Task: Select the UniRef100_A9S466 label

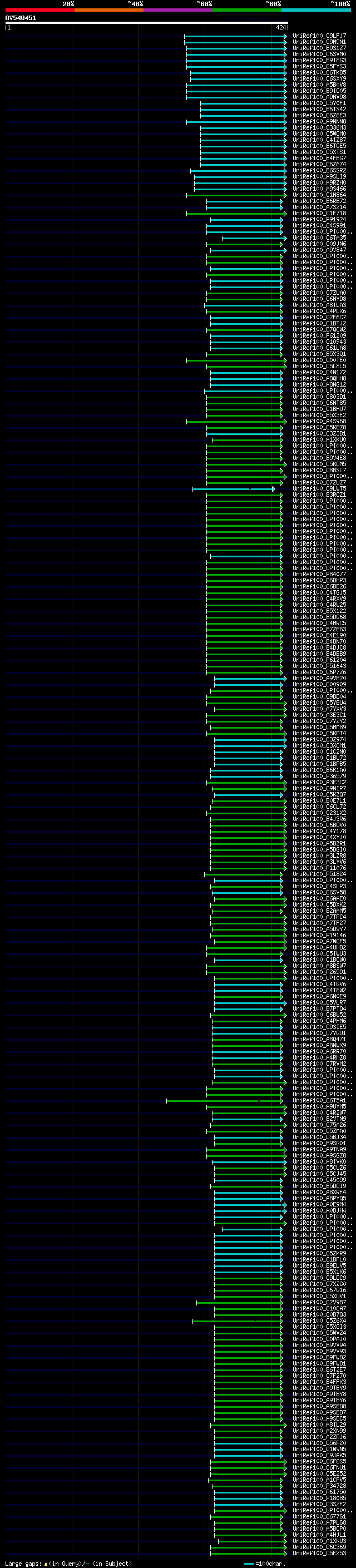Action: (x=319, y=189)
